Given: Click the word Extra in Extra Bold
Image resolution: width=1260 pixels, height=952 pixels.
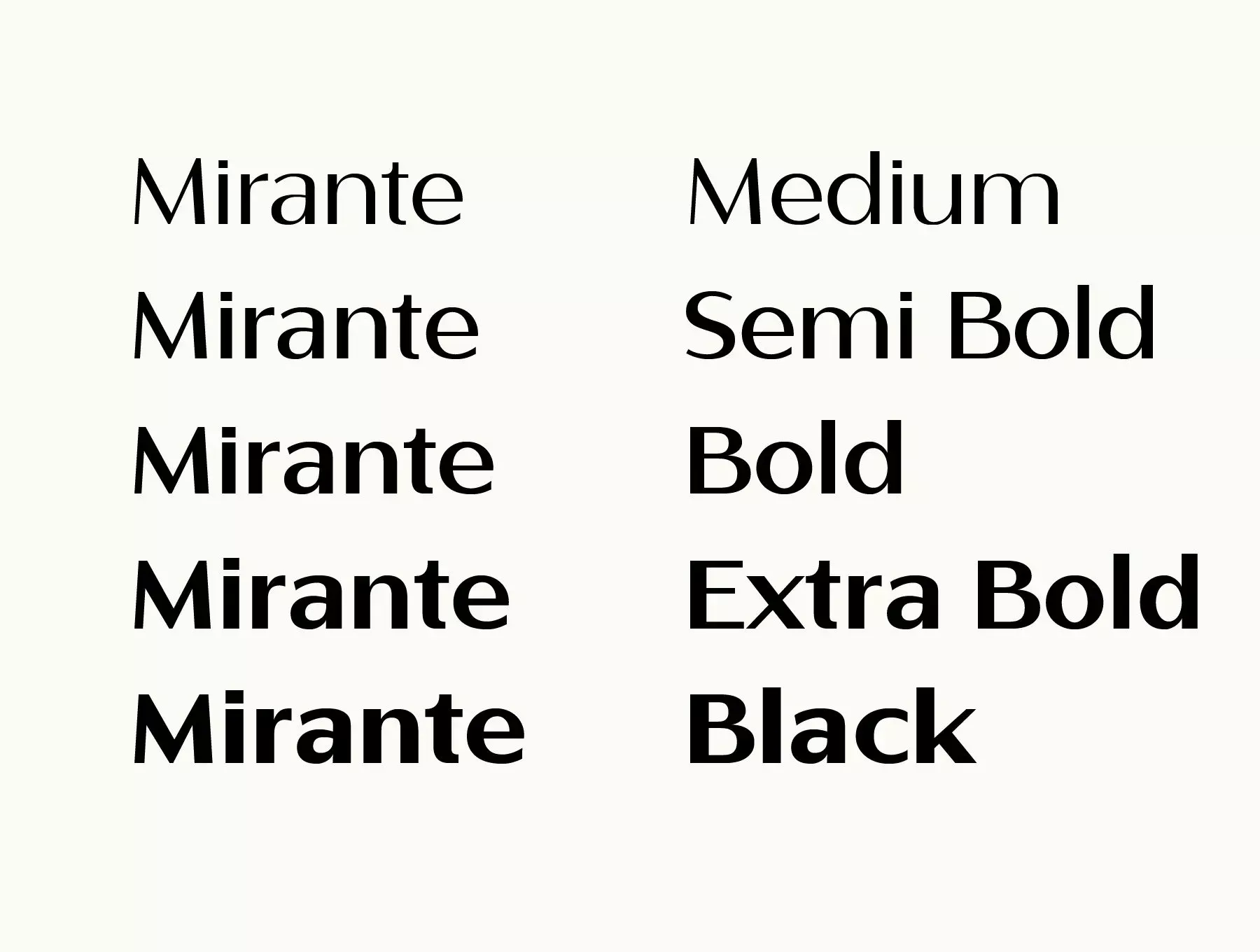Looking at the screenshot, I should [x=815, y=596].
